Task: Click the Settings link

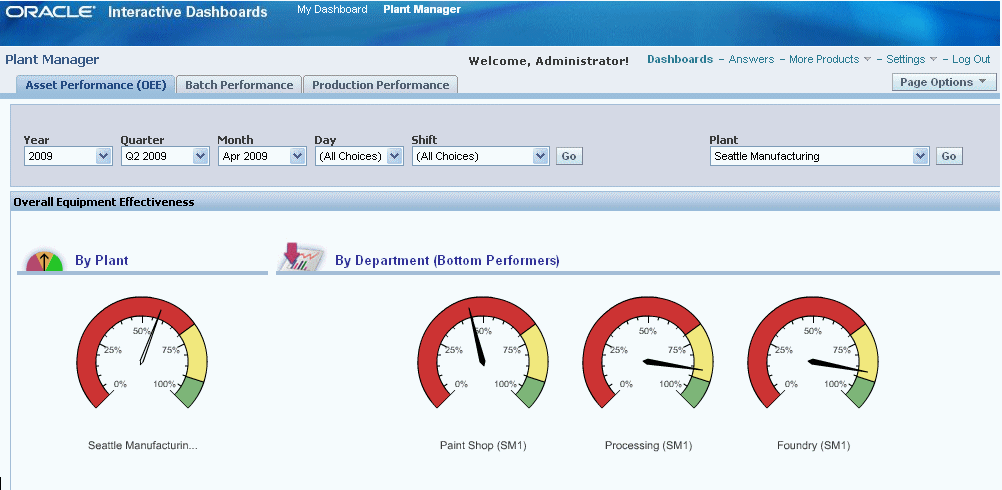Action: coord(906,59)
